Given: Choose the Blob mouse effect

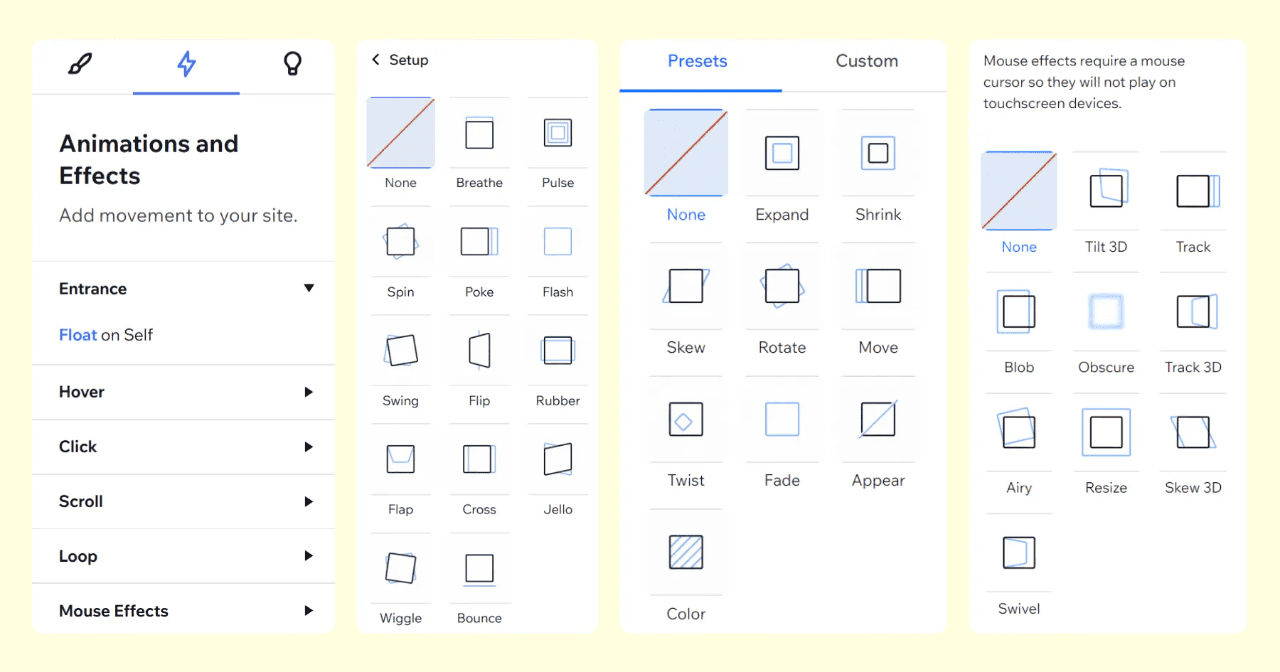Looking at the screenshot, I should pyautogui.click(x=1018, y=311).
